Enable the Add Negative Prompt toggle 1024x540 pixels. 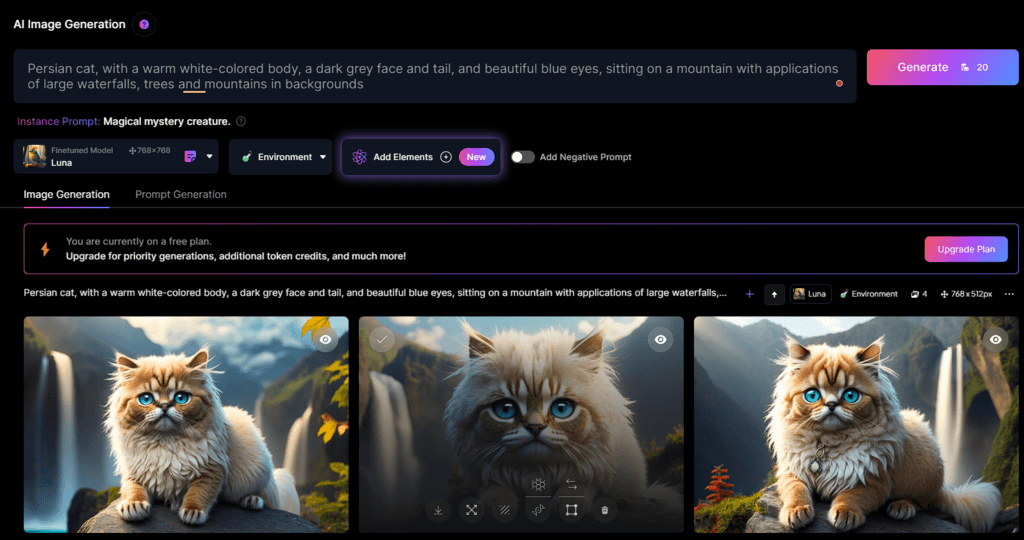[522, 157]
